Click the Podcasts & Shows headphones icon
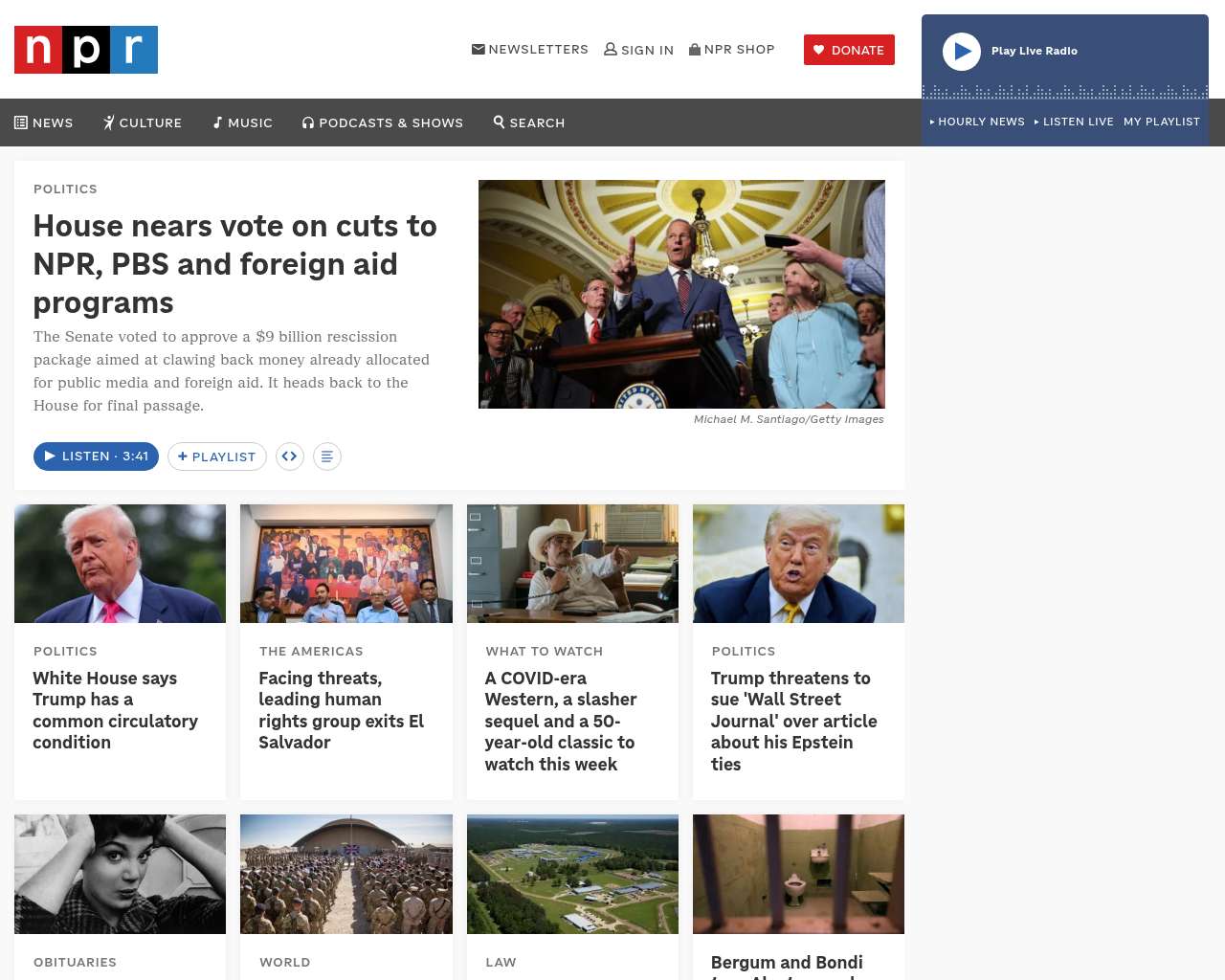1225x980 pixels. pos(308,122)
